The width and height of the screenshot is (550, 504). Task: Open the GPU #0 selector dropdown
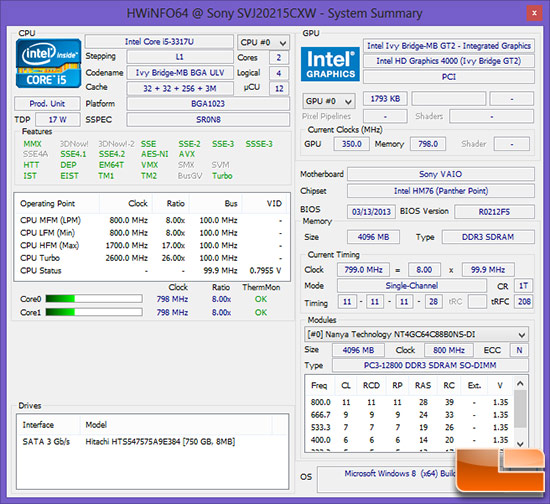point(329,101)
